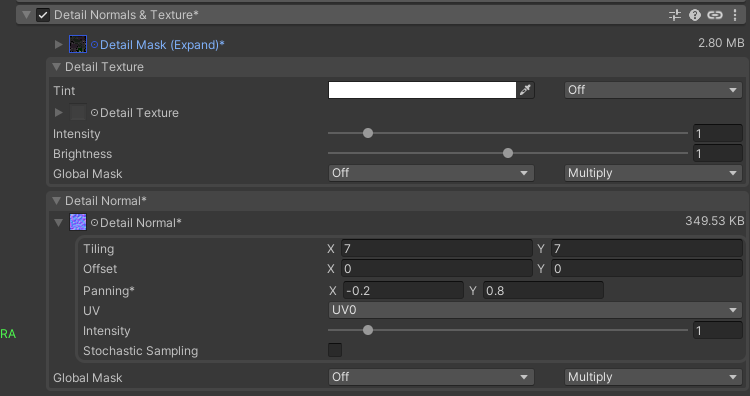Collapse the Detail Normal group
This screenshot has height=396, width=750.
point(56,200)
